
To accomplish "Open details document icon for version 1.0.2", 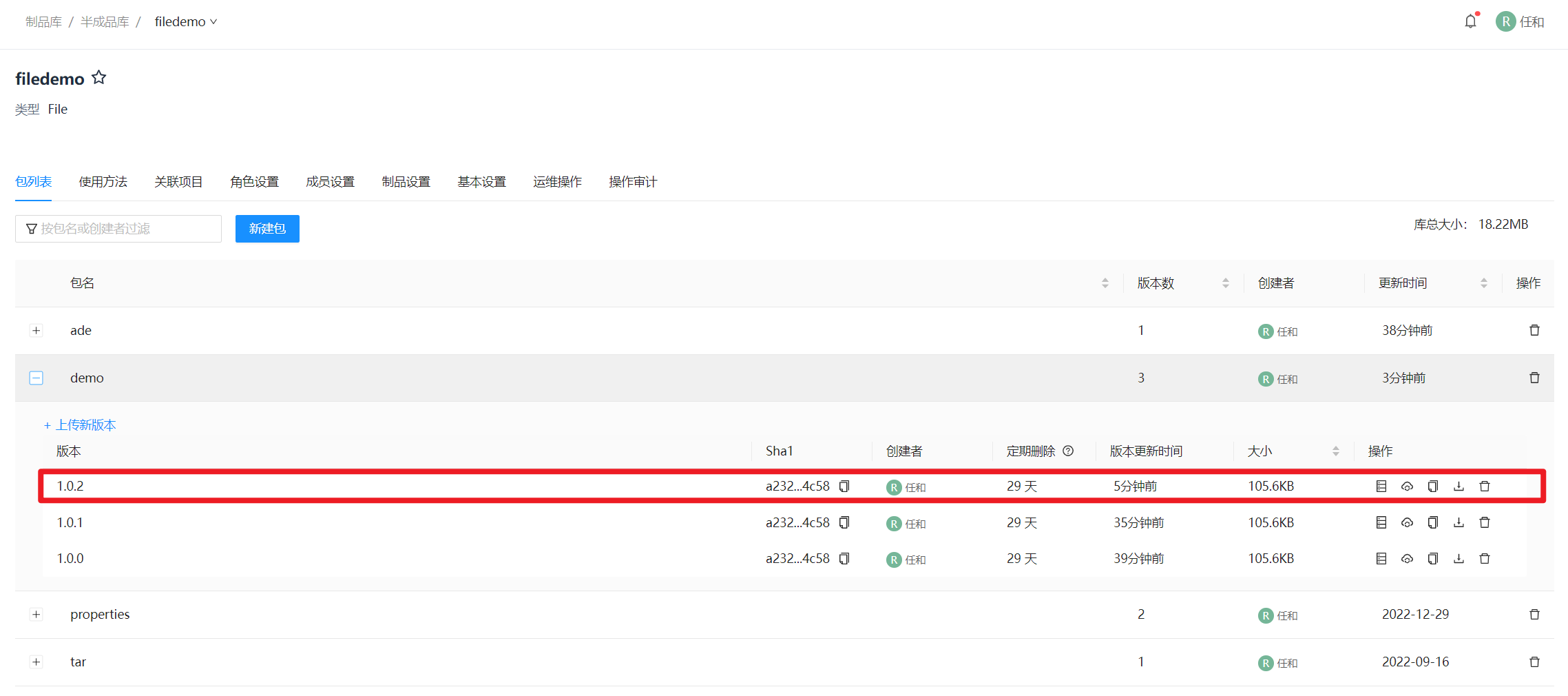I will pos(1381,486).
